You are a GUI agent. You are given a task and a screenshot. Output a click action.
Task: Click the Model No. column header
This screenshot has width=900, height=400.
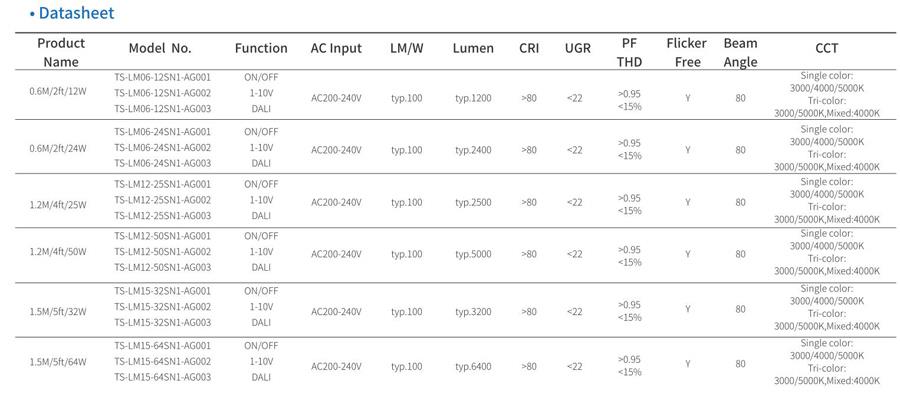click(x=160, y=48)
